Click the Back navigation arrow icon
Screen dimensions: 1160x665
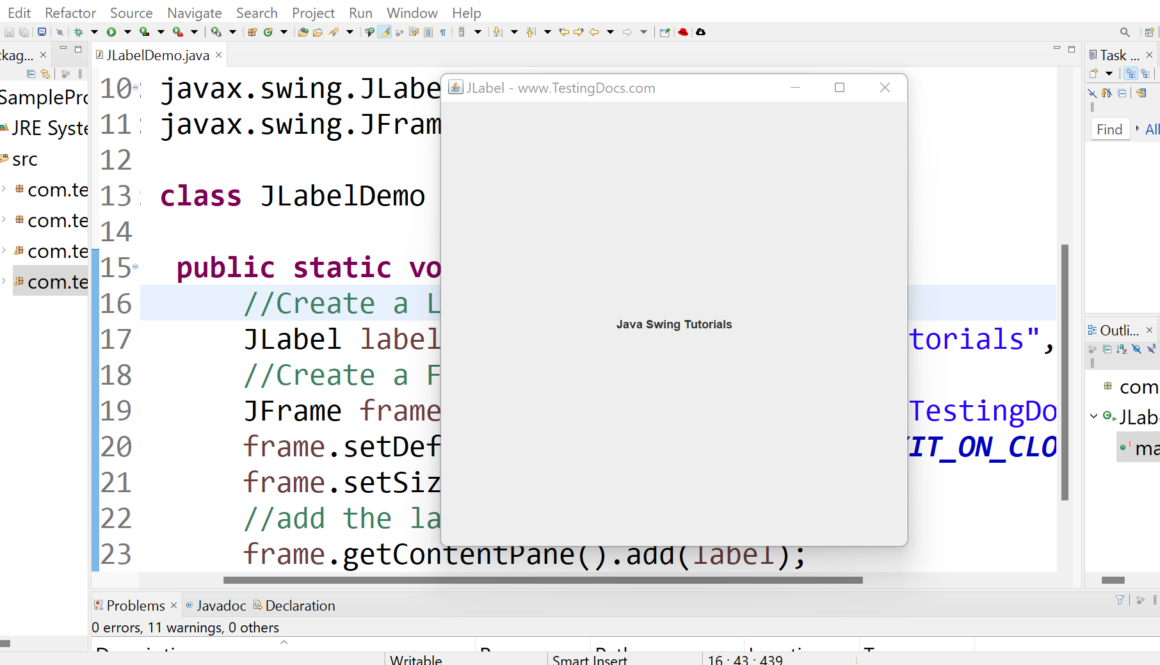click(x=594, y=32)
